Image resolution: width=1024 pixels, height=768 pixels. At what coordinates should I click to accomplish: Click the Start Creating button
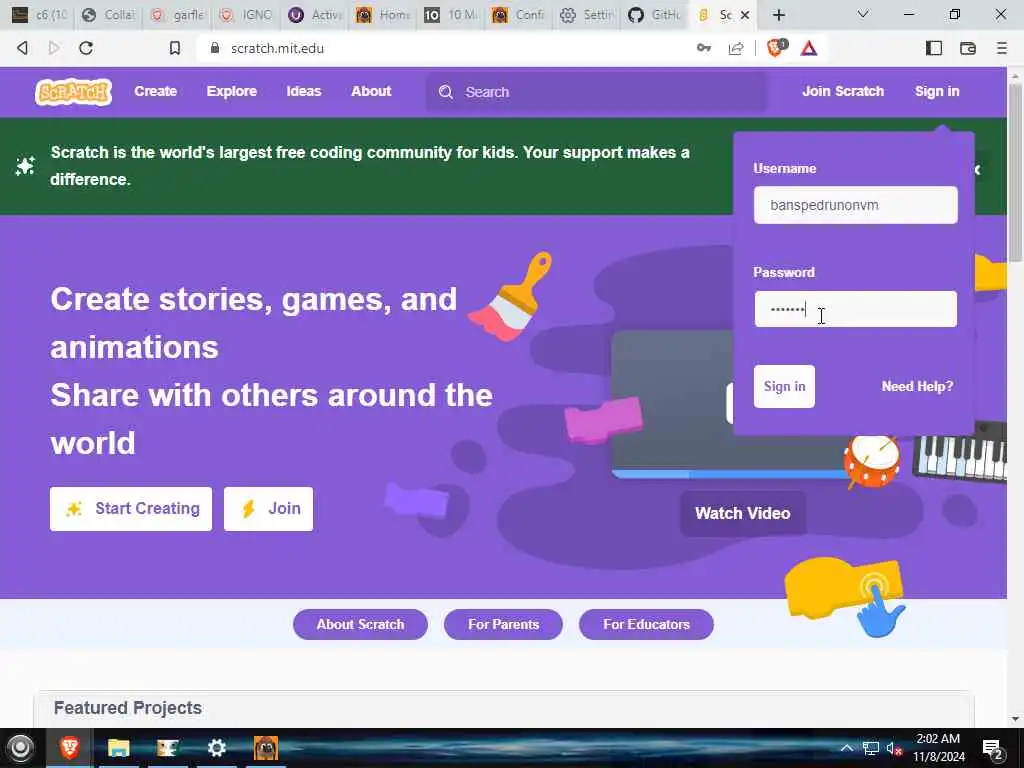tap(131, 509)
